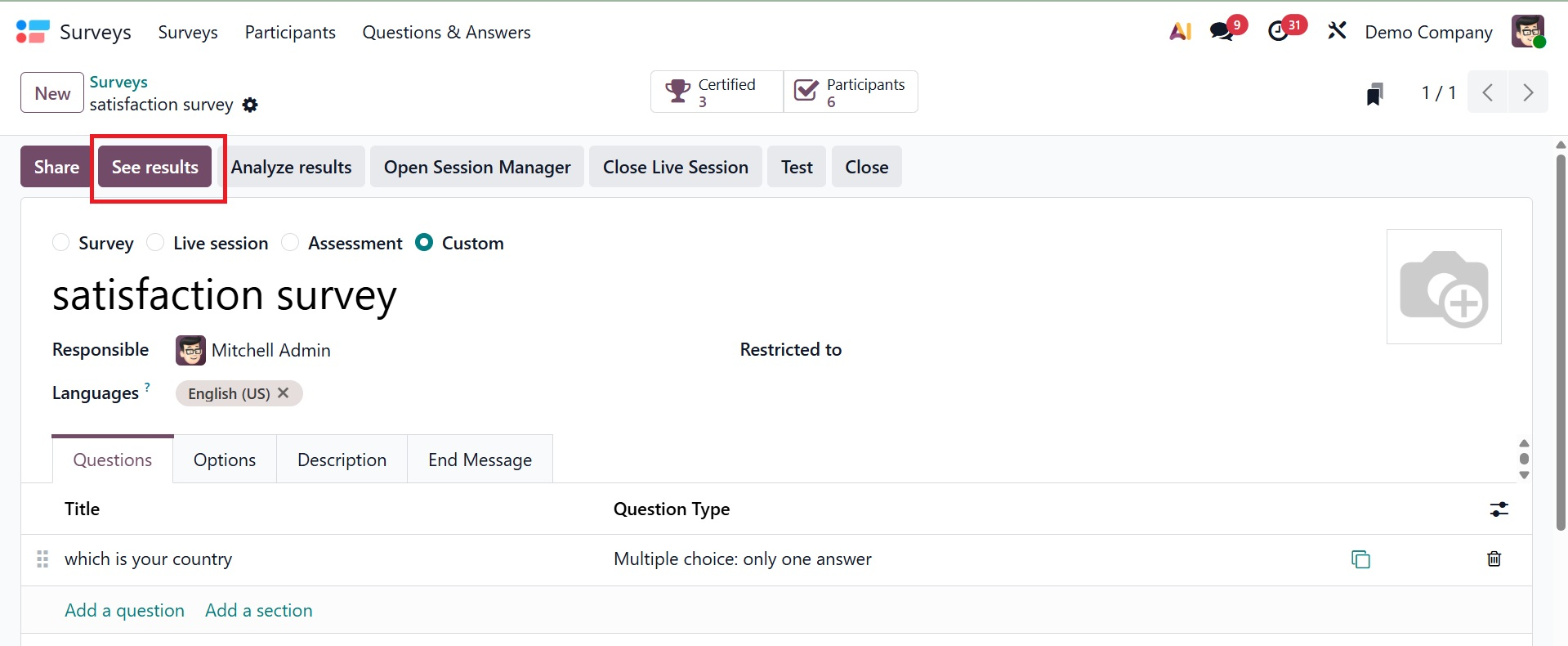Open the Demo Company switcher
Screen dimensions: 1568x646
tap(1428, 32)
